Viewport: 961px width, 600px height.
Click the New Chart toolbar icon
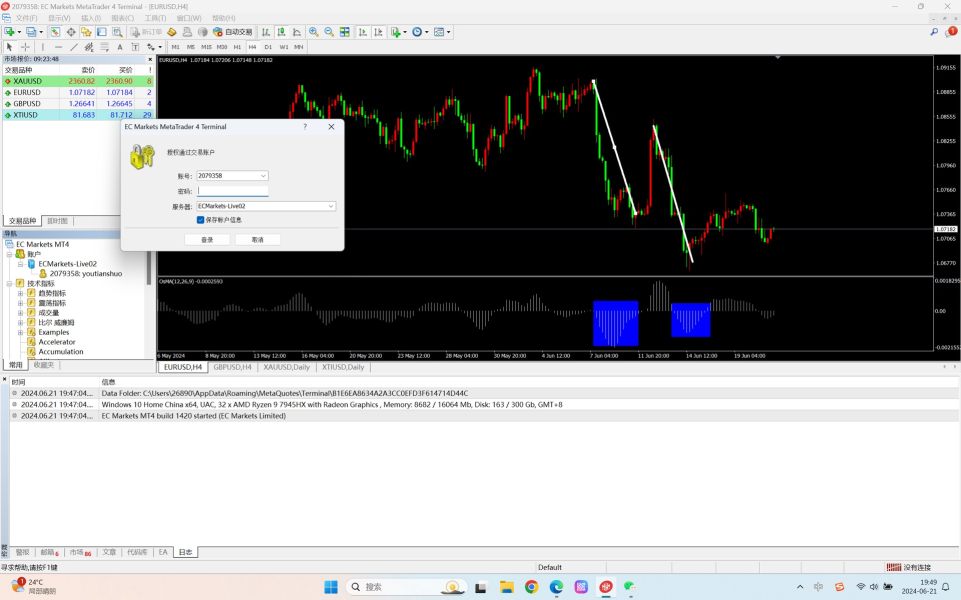coord(9,32)
